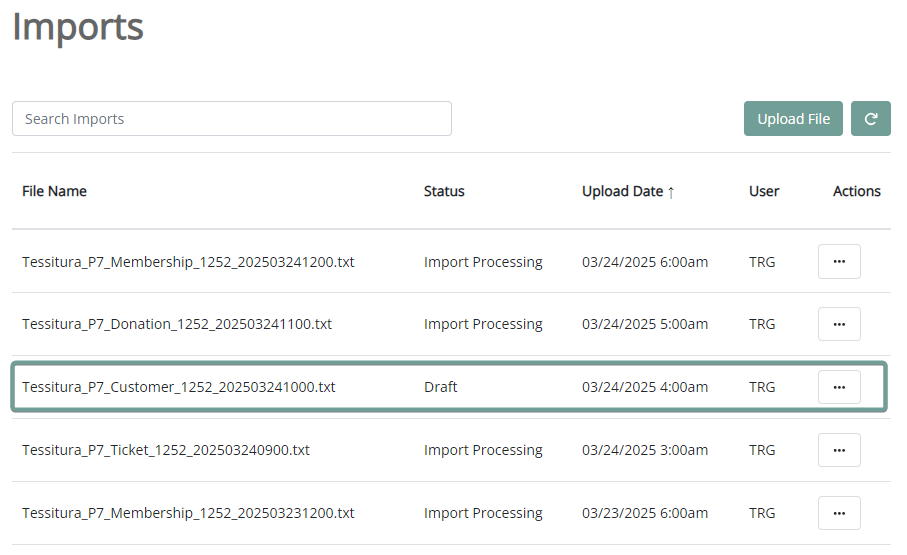The height and width of the screenshot is (555, 907).
Task: Click the Draft status of Customer import
Action: (441, 387)
